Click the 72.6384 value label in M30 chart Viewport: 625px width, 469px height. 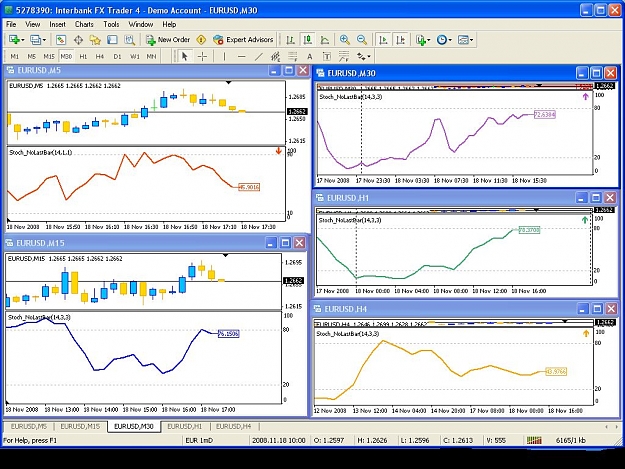click(544, 114)
